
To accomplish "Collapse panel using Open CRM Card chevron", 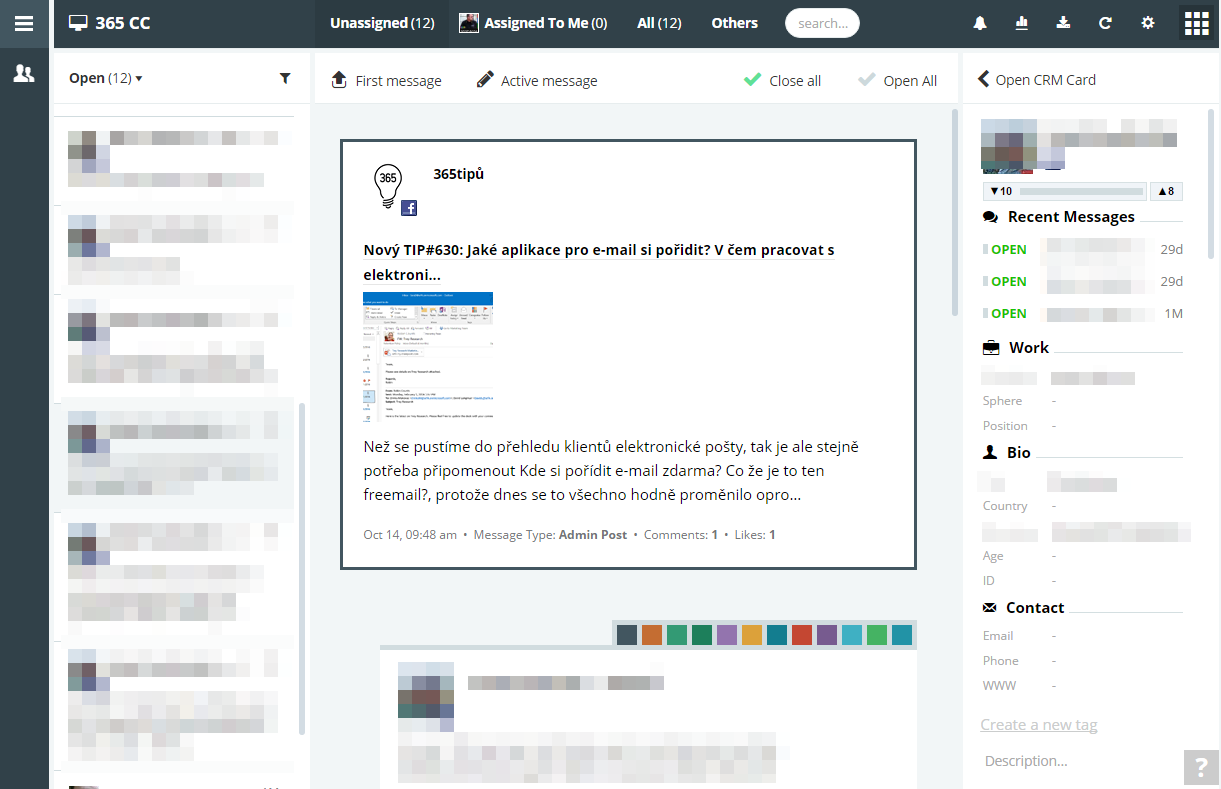I will tap(984, 79).
